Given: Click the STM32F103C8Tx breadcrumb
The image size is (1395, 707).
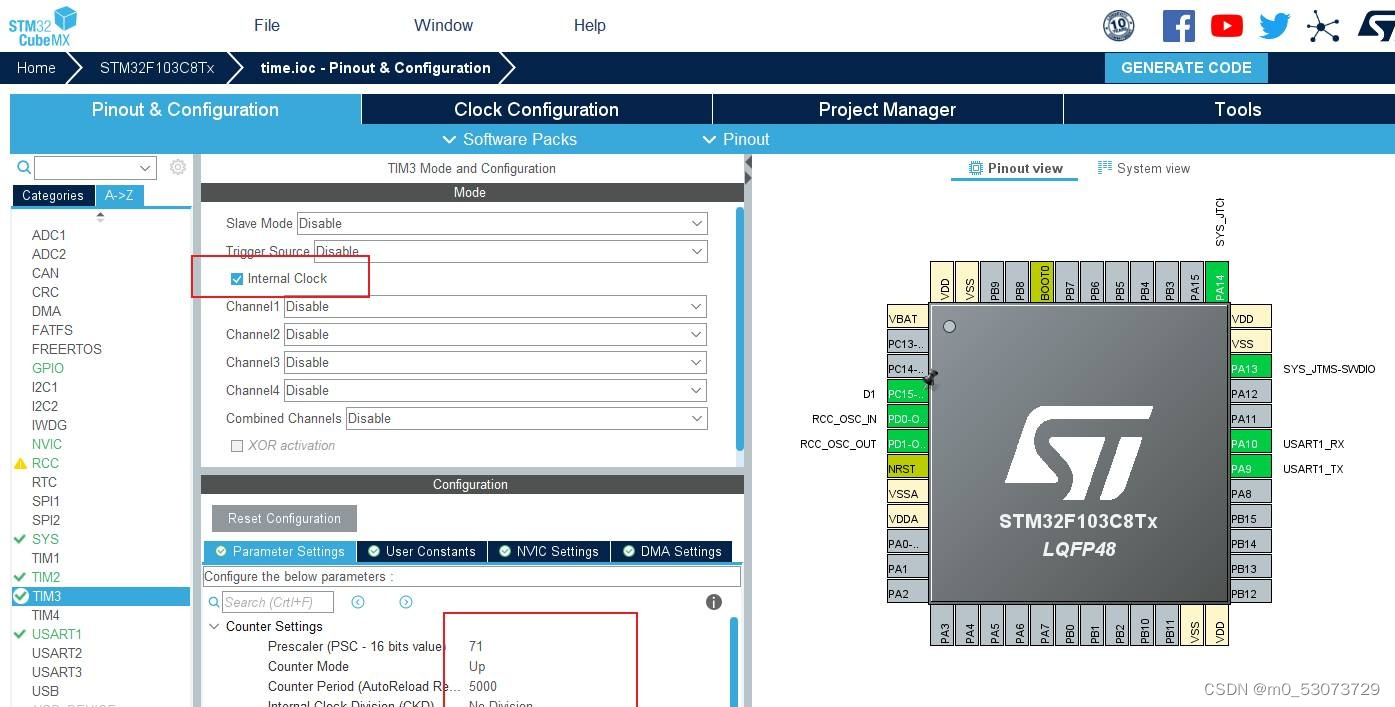Looking at the screenshot, I should pyautogui.click(x=157, y=68).
